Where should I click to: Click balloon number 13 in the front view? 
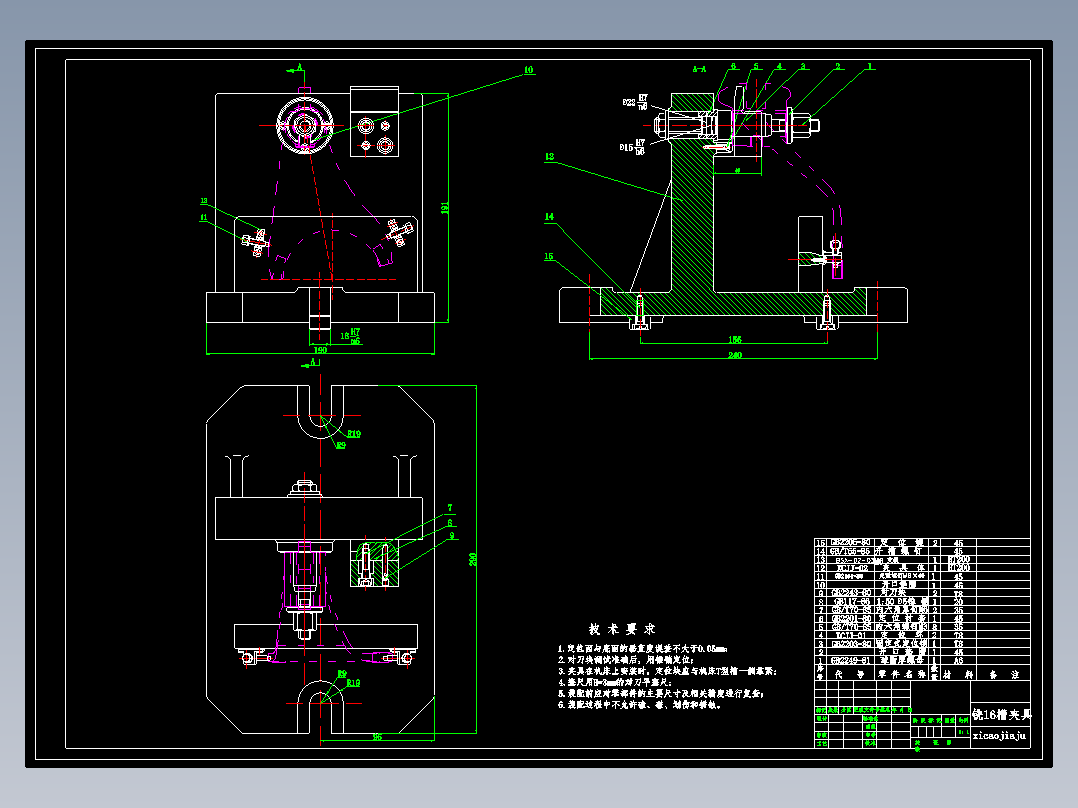[x=204, y=201]
